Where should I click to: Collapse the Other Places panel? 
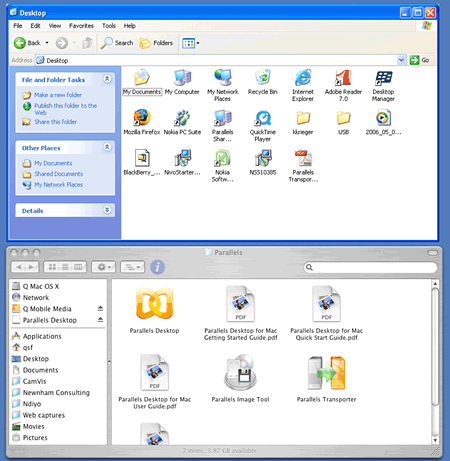coord(107,147)
